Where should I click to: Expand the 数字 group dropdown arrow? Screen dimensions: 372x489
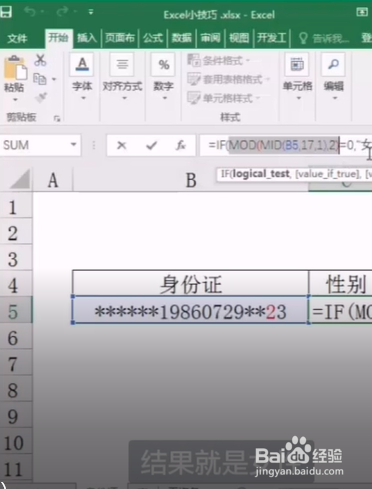click(x=165, y=98)
